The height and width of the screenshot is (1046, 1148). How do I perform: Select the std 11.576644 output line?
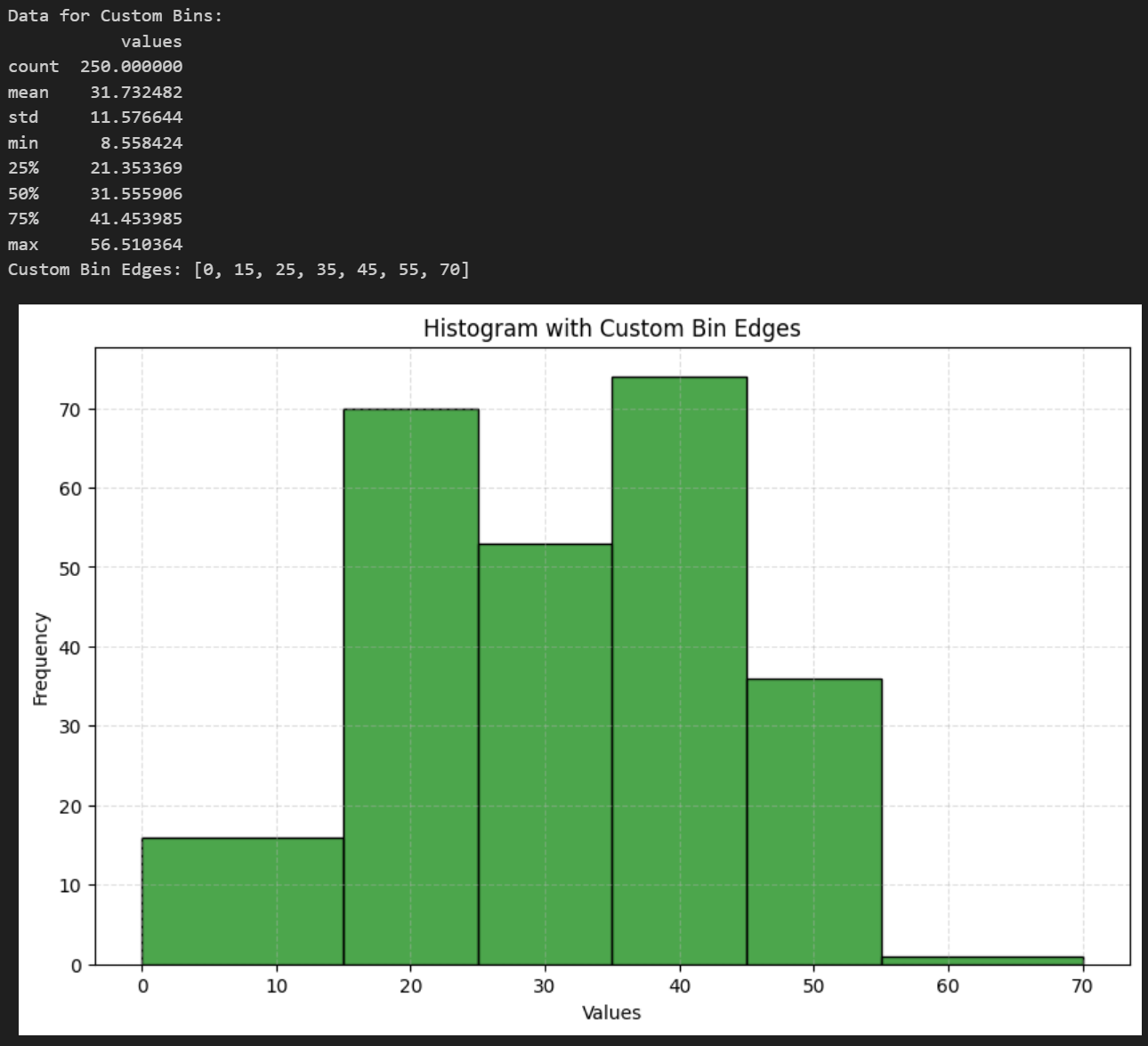(x=96, y=117)
